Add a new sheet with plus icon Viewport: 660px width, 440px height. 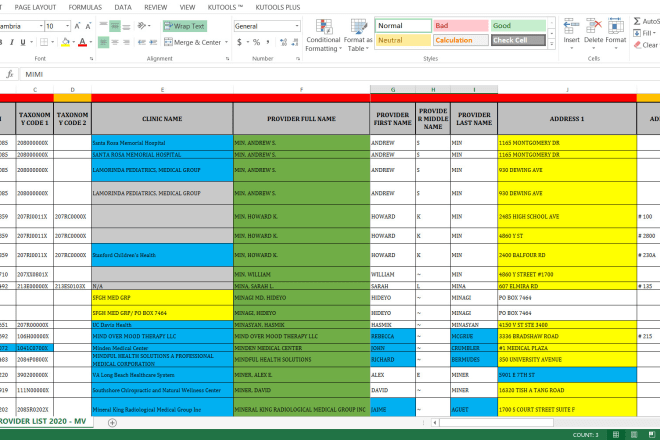112,423
